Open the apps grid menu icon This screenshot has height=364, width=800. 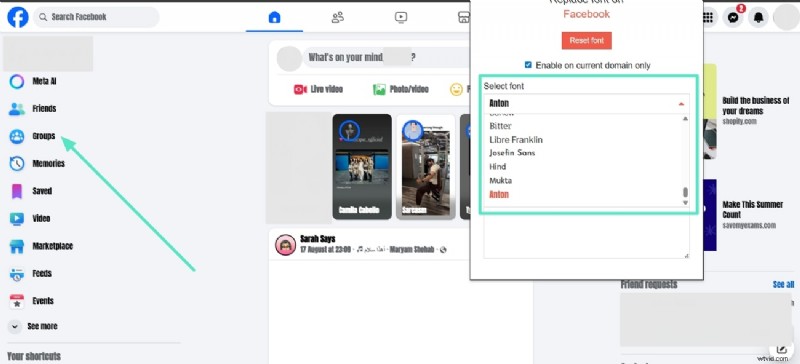[x=708, y=18]
